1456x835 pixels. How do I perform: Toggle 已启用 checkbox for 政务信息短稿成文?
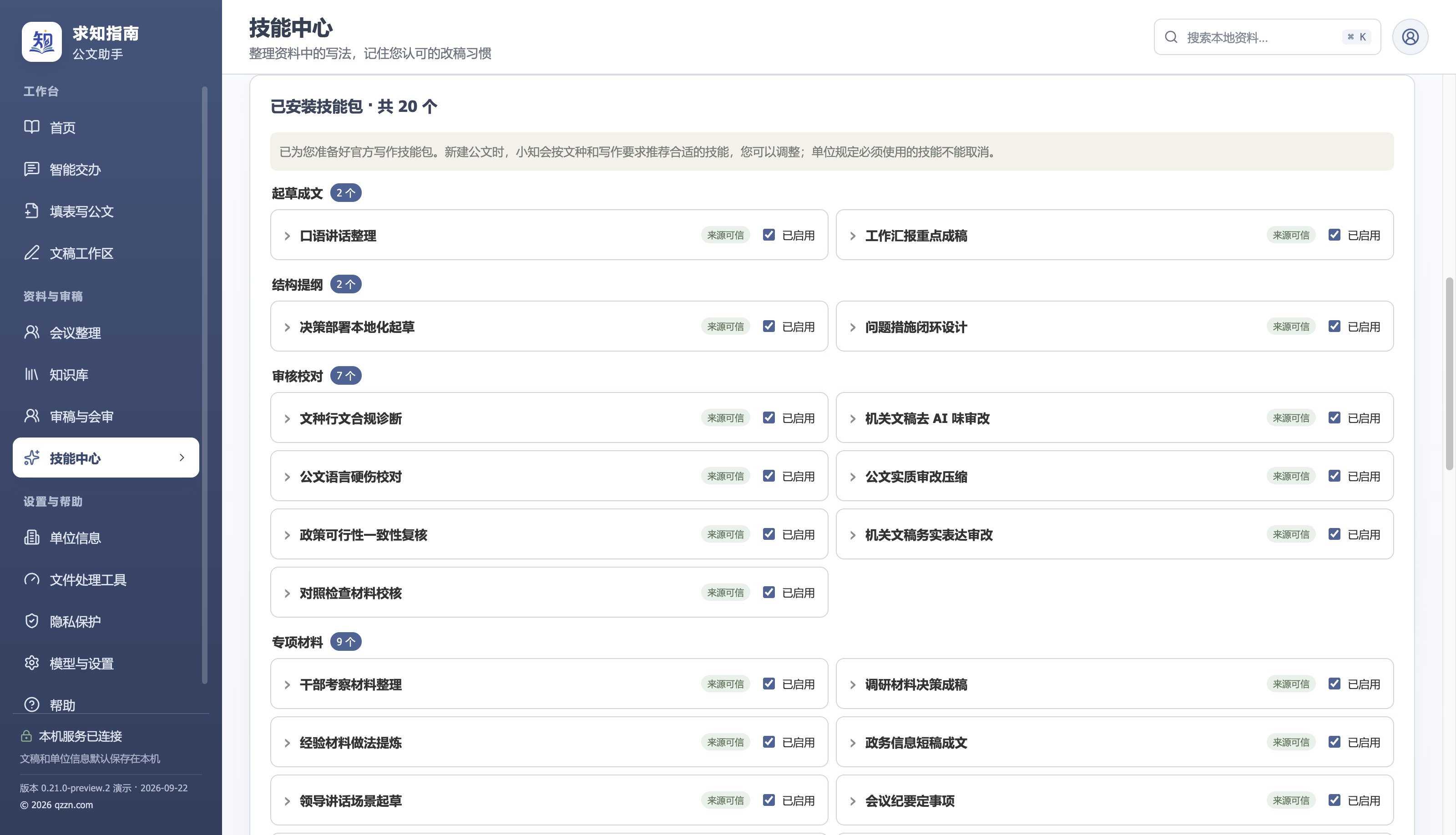[1335, 742]
